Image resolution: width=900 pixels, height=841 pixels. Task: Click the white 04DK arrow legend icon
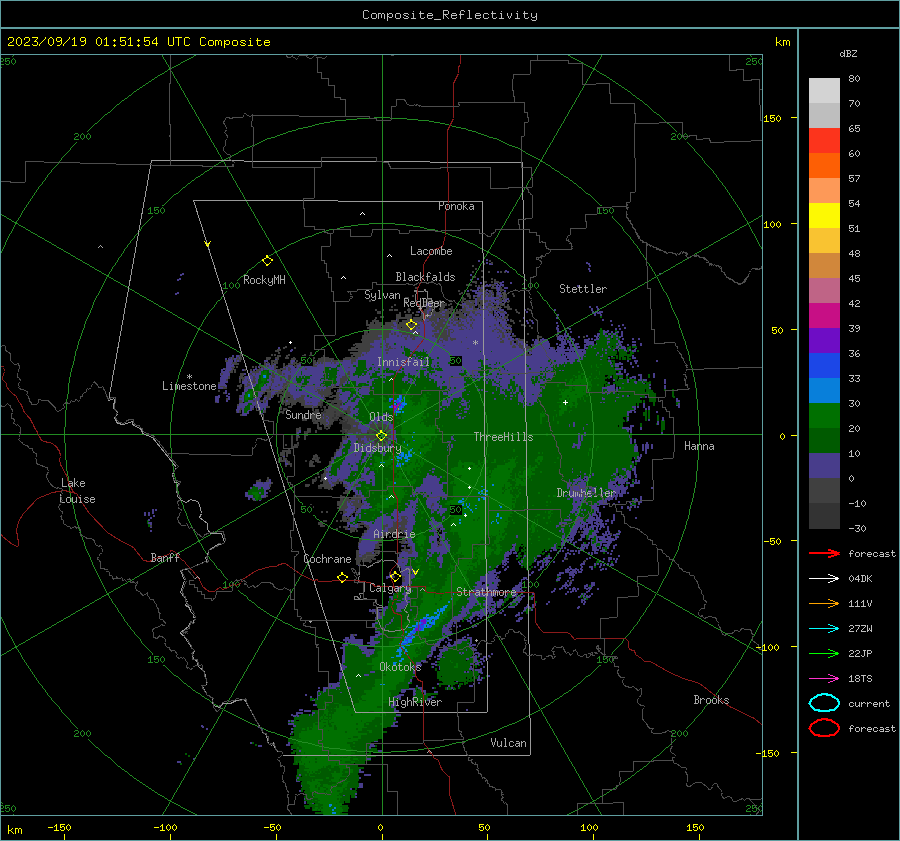(x=824, y=578)
